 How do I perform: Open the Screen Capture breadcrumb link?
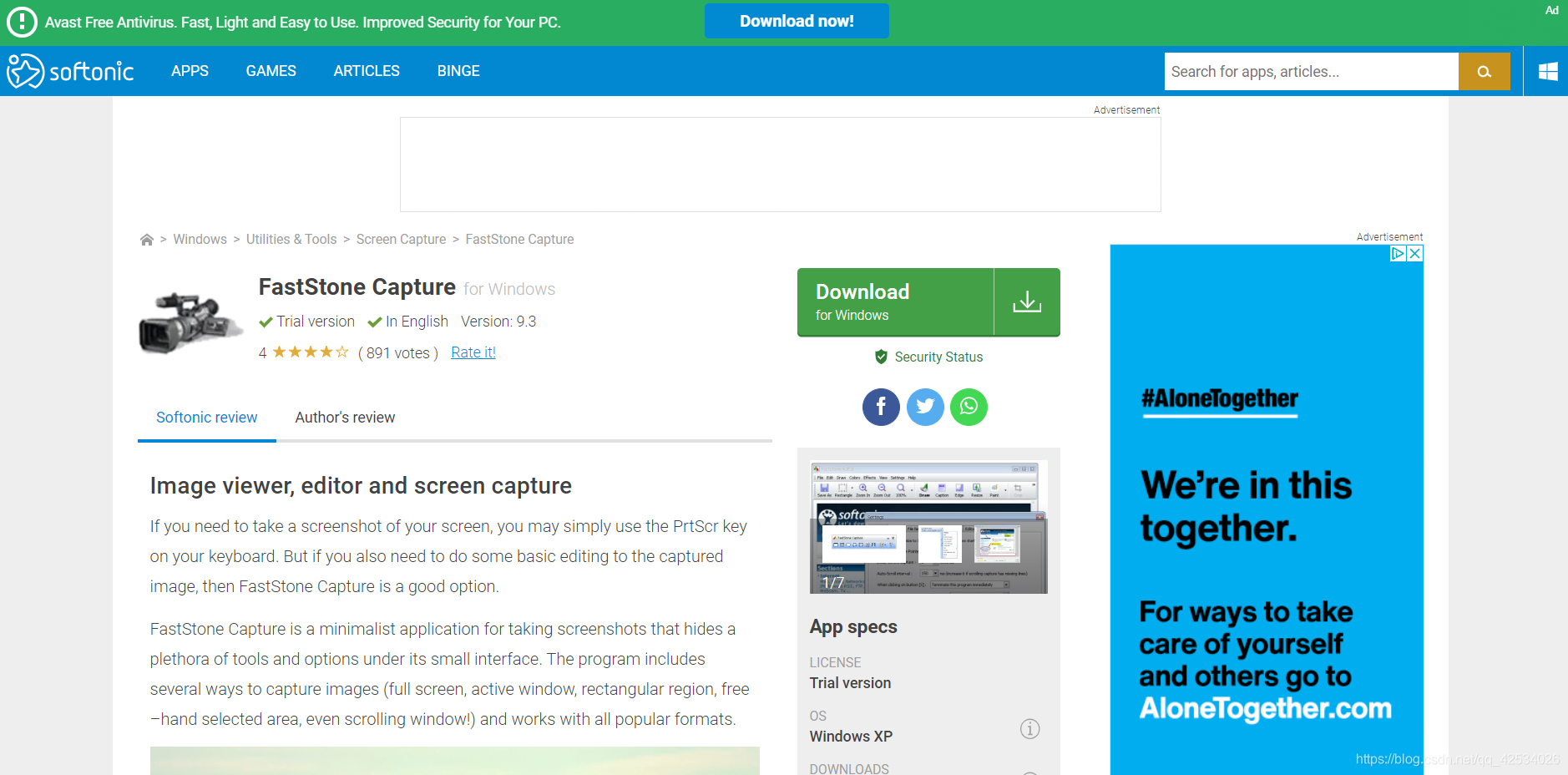tap(401, 240)
